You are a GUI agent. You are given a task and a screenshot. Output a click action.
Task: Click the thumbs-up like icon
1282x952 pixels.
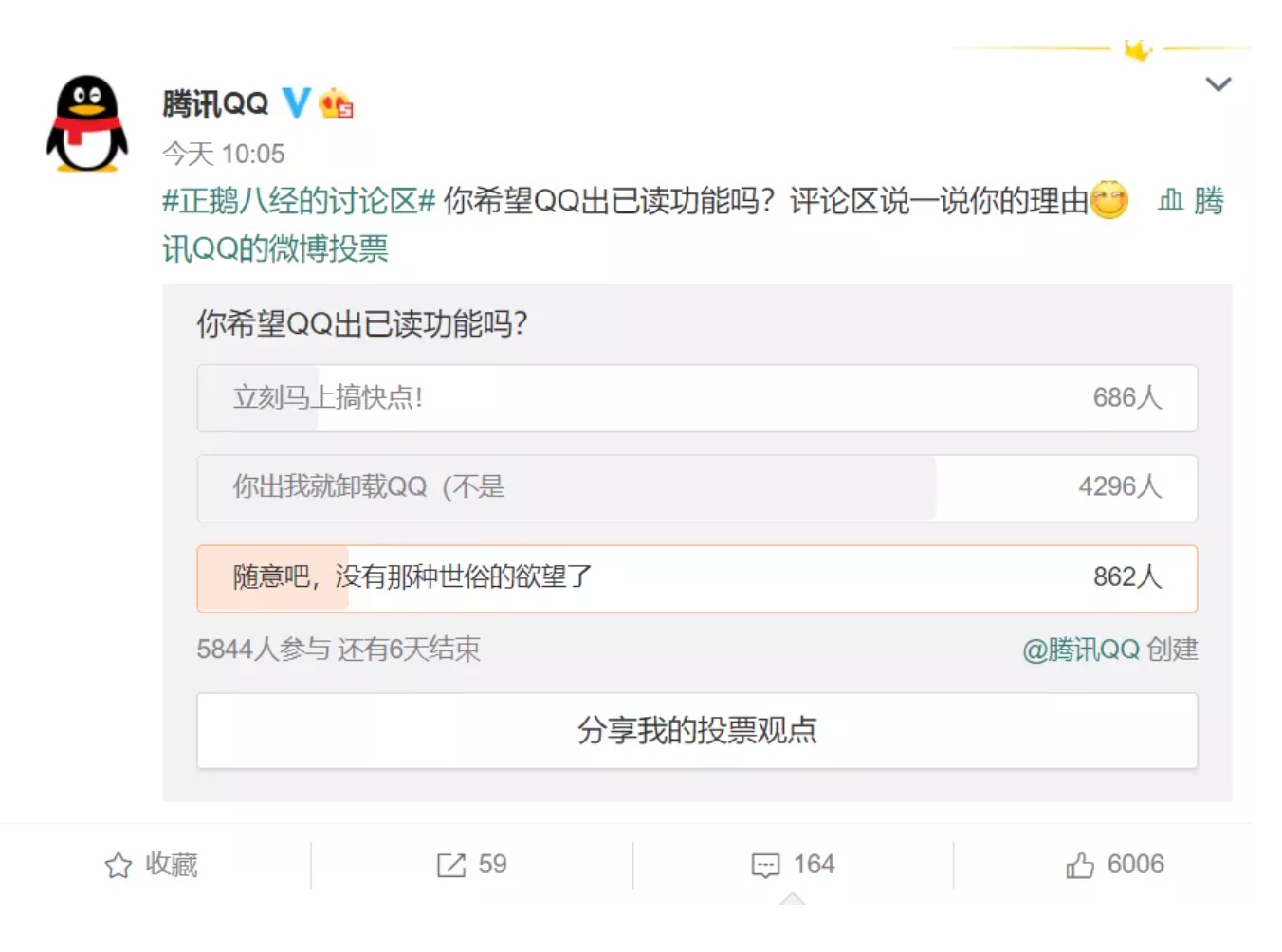1079,865
